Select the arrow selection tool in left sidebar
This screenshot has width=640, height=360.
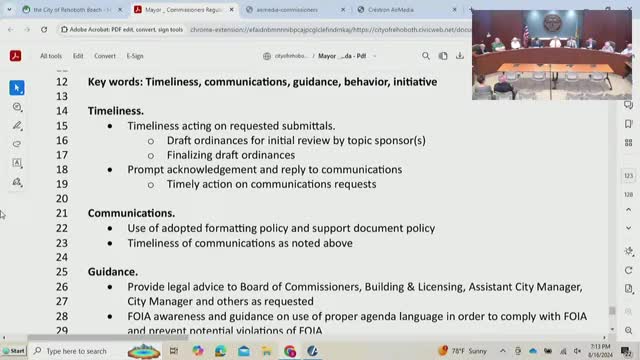17,88
